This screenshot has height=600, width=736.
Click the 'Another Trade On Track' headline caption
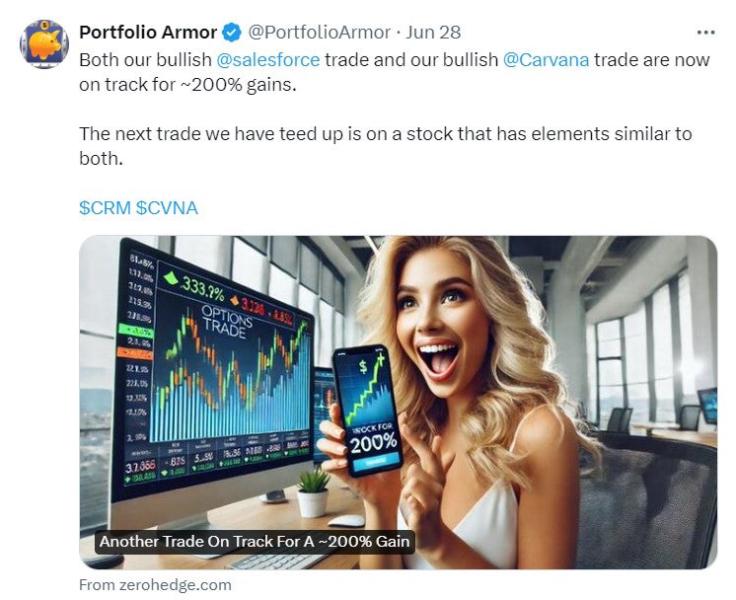pos(254,542)
